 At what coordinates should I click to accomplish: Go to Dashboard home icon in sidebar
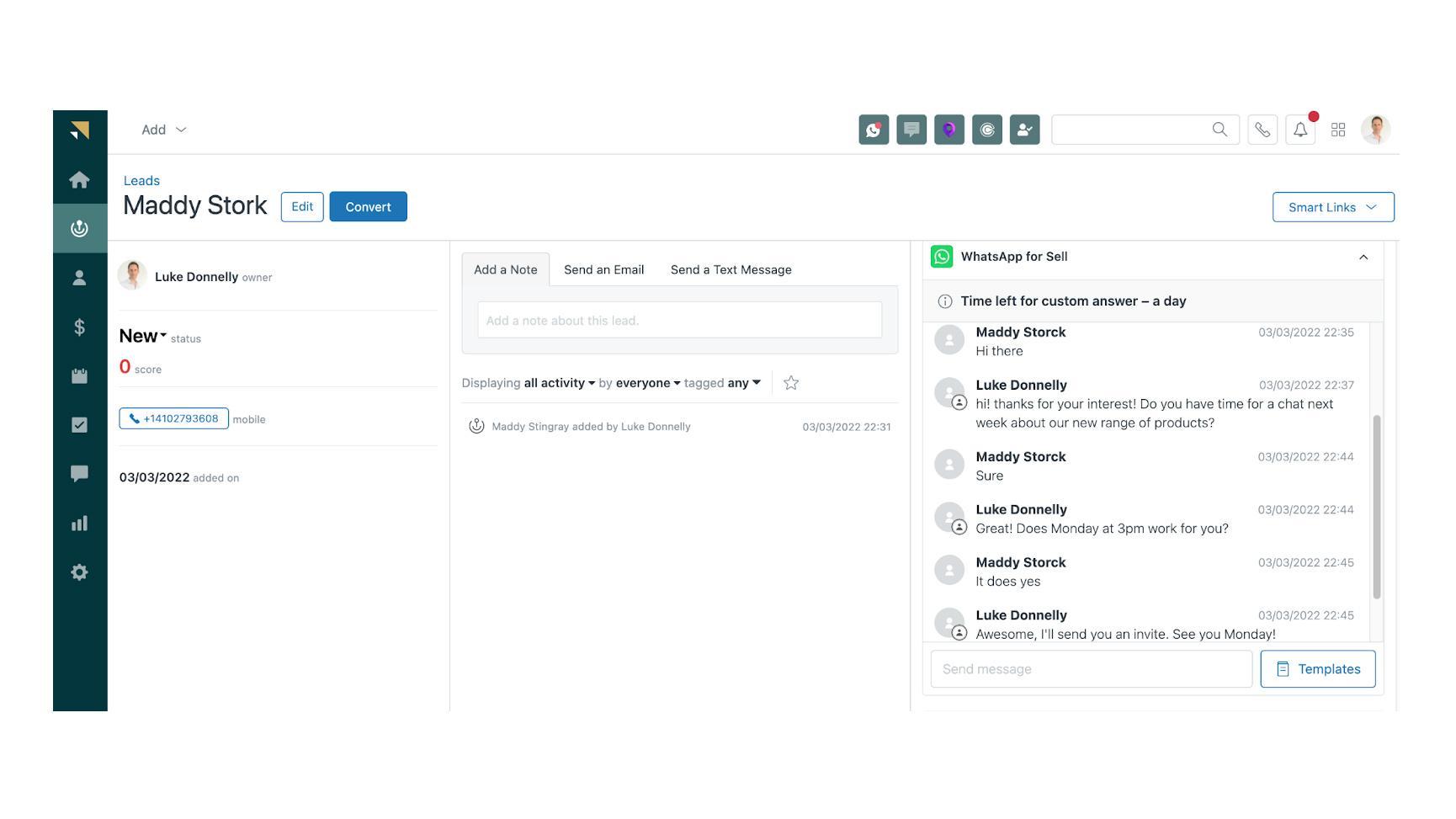tap(79, 180)
